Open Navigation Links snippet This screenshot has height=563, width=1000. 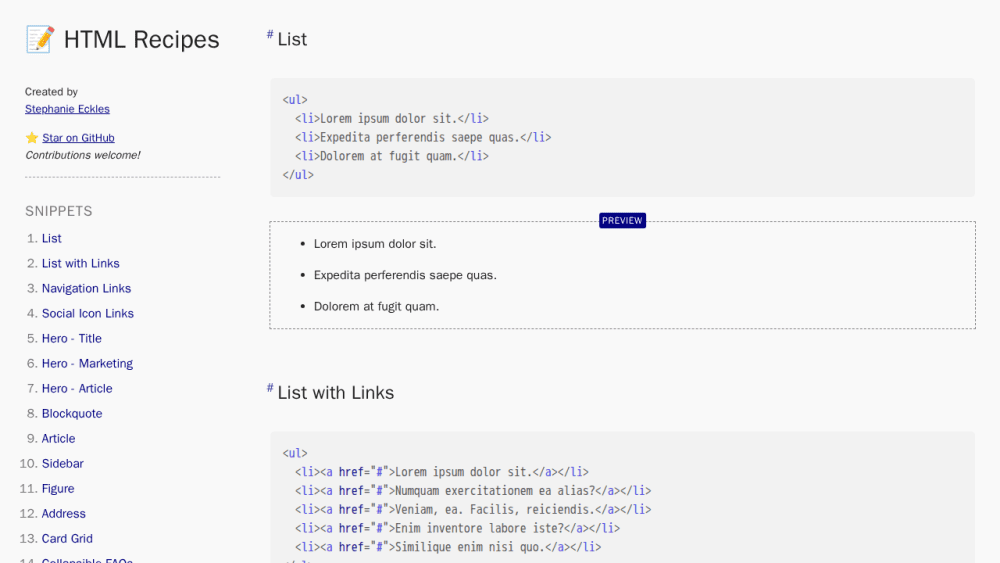pyautogui.click(x=86, y=288)
